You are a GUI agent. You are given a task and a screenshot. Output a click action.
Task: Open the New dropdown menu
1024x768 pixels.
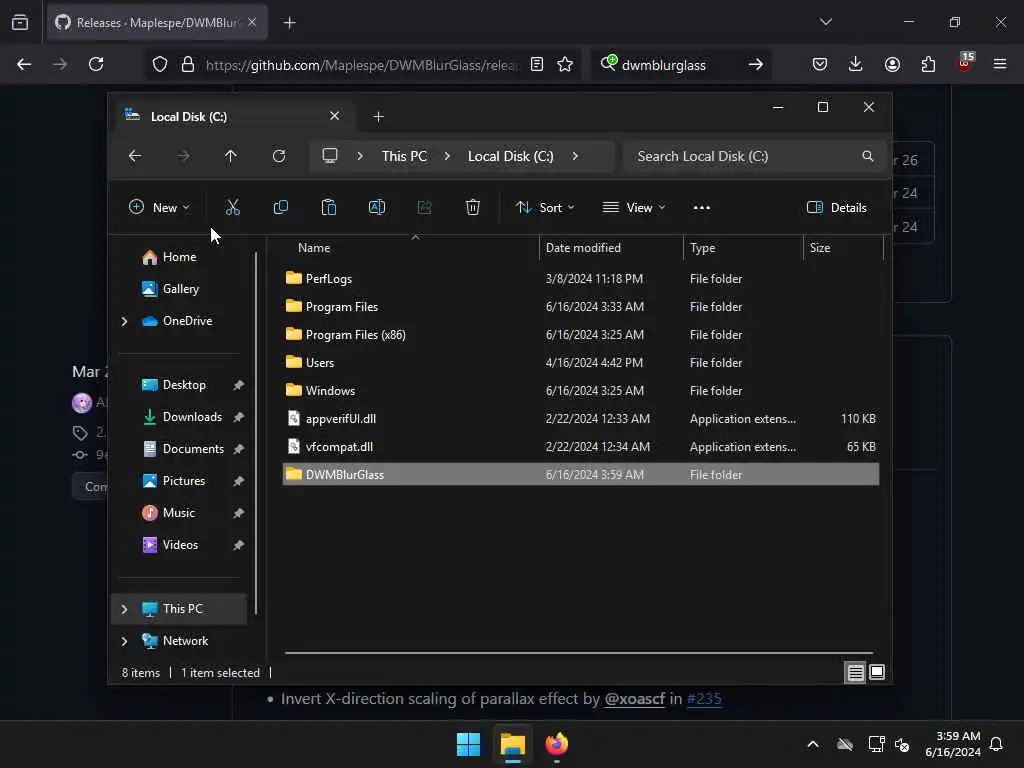159,208
